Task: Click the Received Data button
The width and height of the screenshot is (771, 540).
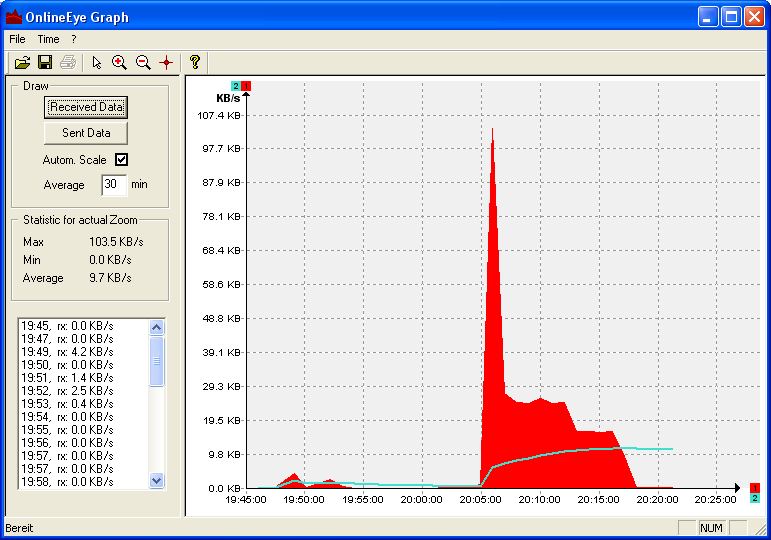Action: 86,107
